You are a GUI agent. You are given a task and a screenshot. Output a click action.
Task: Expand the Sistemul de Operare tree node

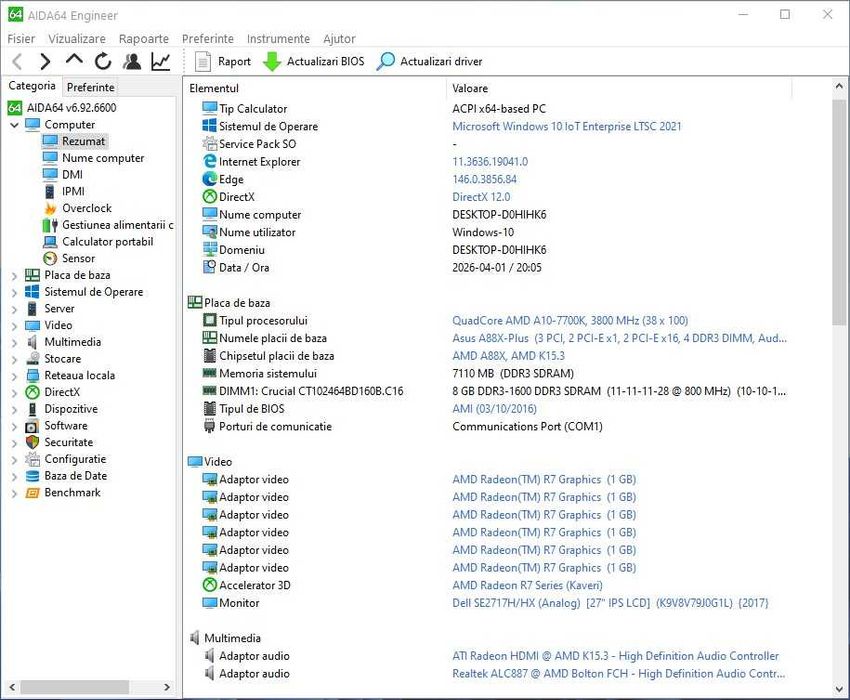click(x=15, y=292)
